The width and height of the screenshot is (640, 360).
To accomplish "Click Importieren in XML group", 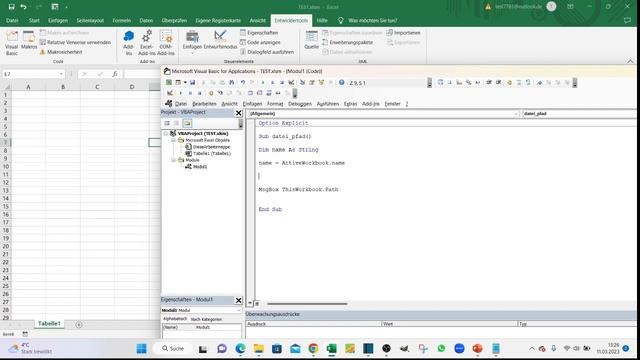I will 403,33.
